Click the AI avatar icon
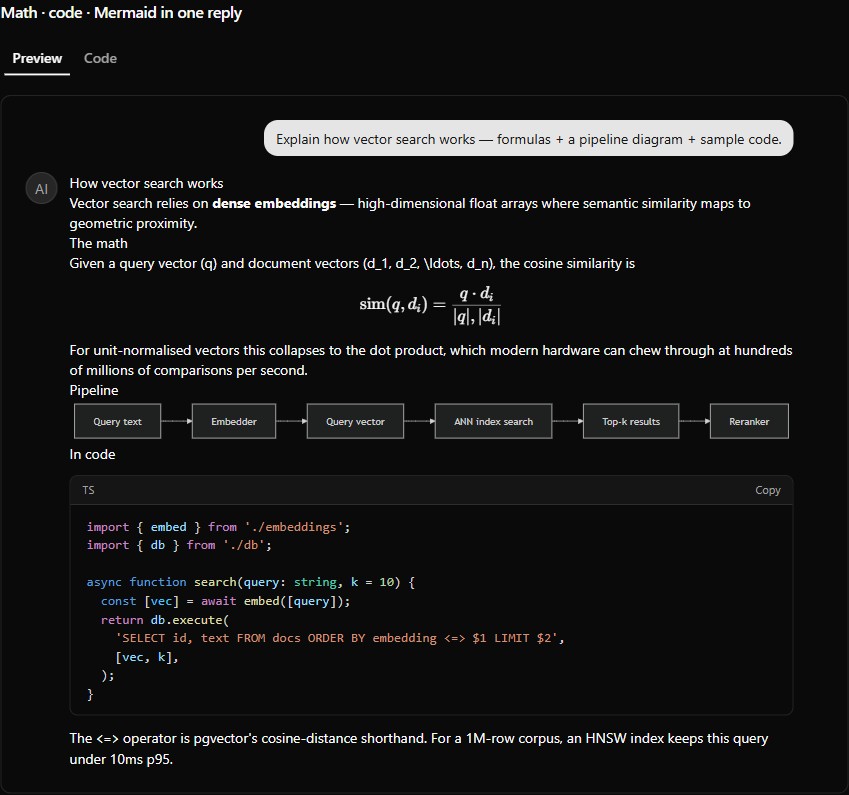 pos(41,188)
